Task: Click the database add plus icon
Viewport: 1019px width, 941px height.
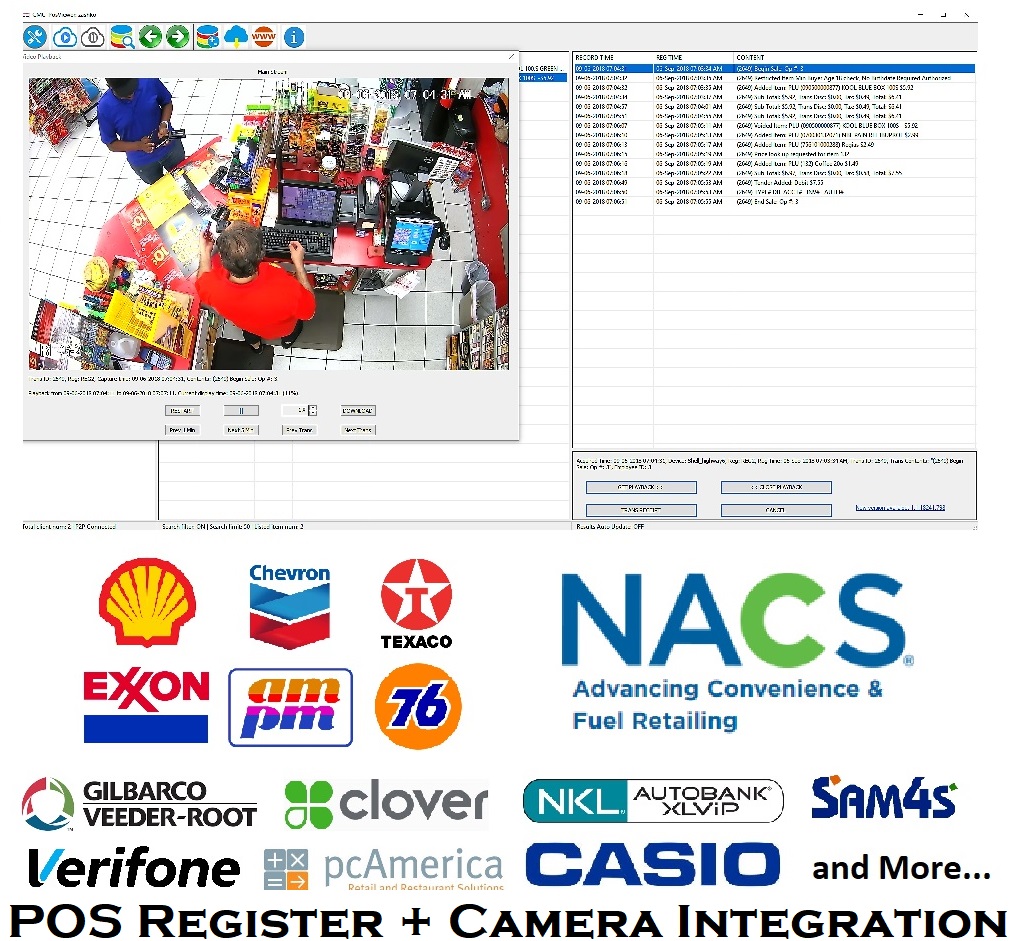Action: point(207,37)
